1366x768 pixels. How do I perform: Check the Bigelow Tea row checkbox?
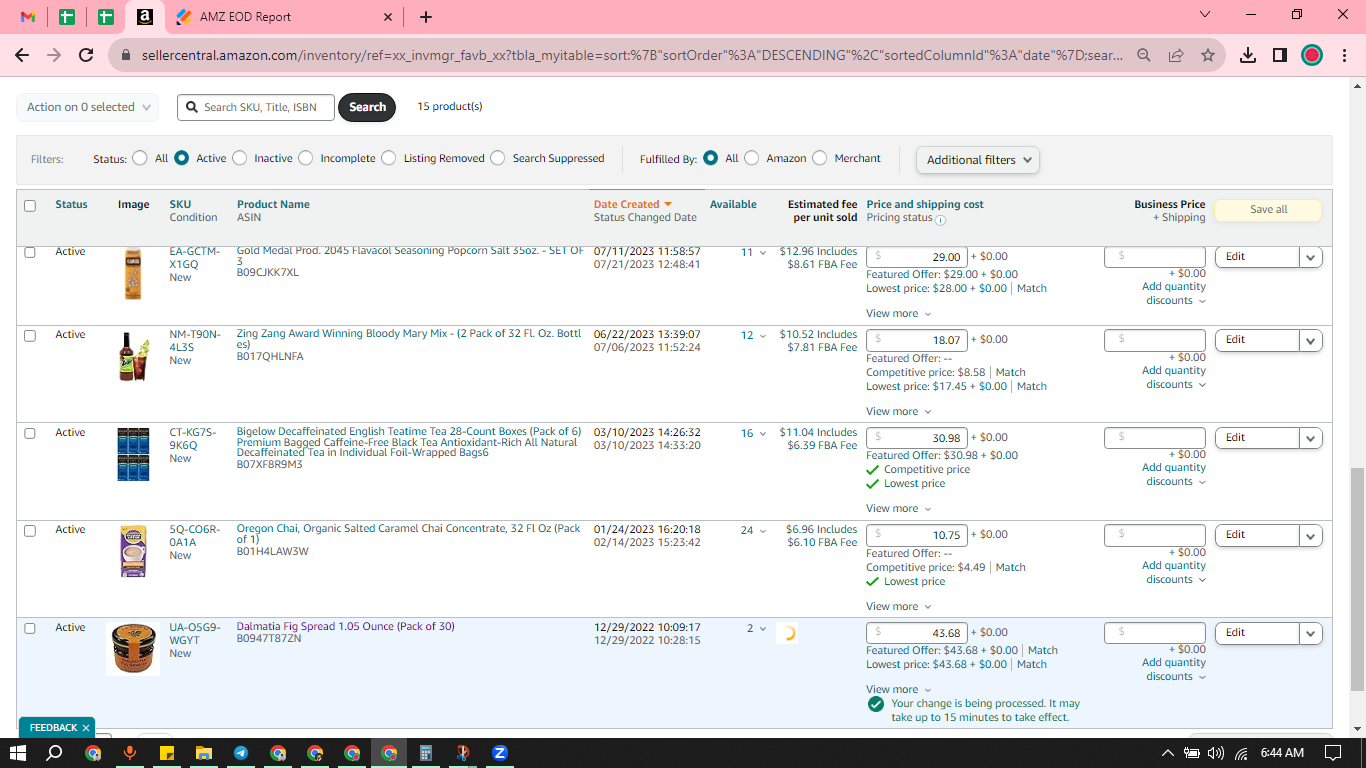coord(30,434)
